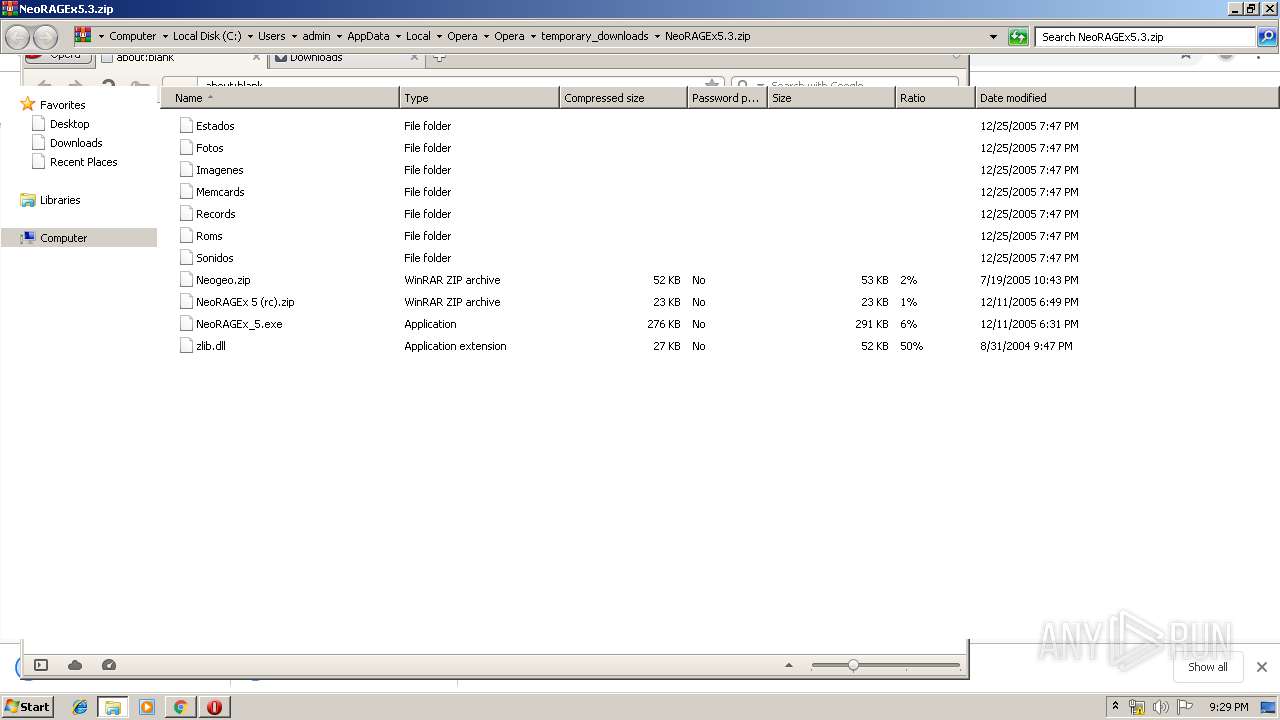This screenshot has height=720, width=1280.
Task: Open Google Chrome from taskbar
Action: pos(180,707)
